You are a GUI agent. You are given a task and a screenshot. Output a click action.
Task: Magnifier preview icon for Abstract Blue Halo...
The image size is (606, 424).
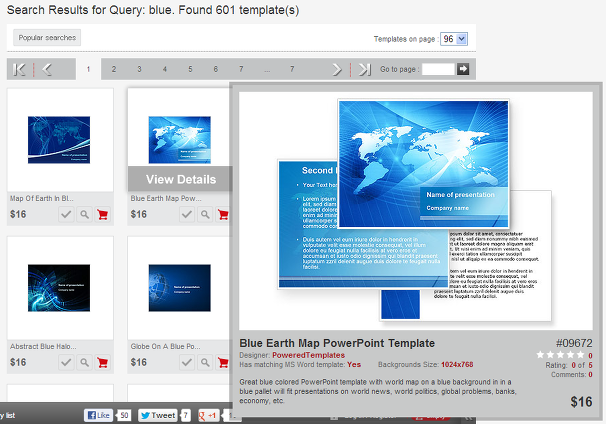click(84, 363)
